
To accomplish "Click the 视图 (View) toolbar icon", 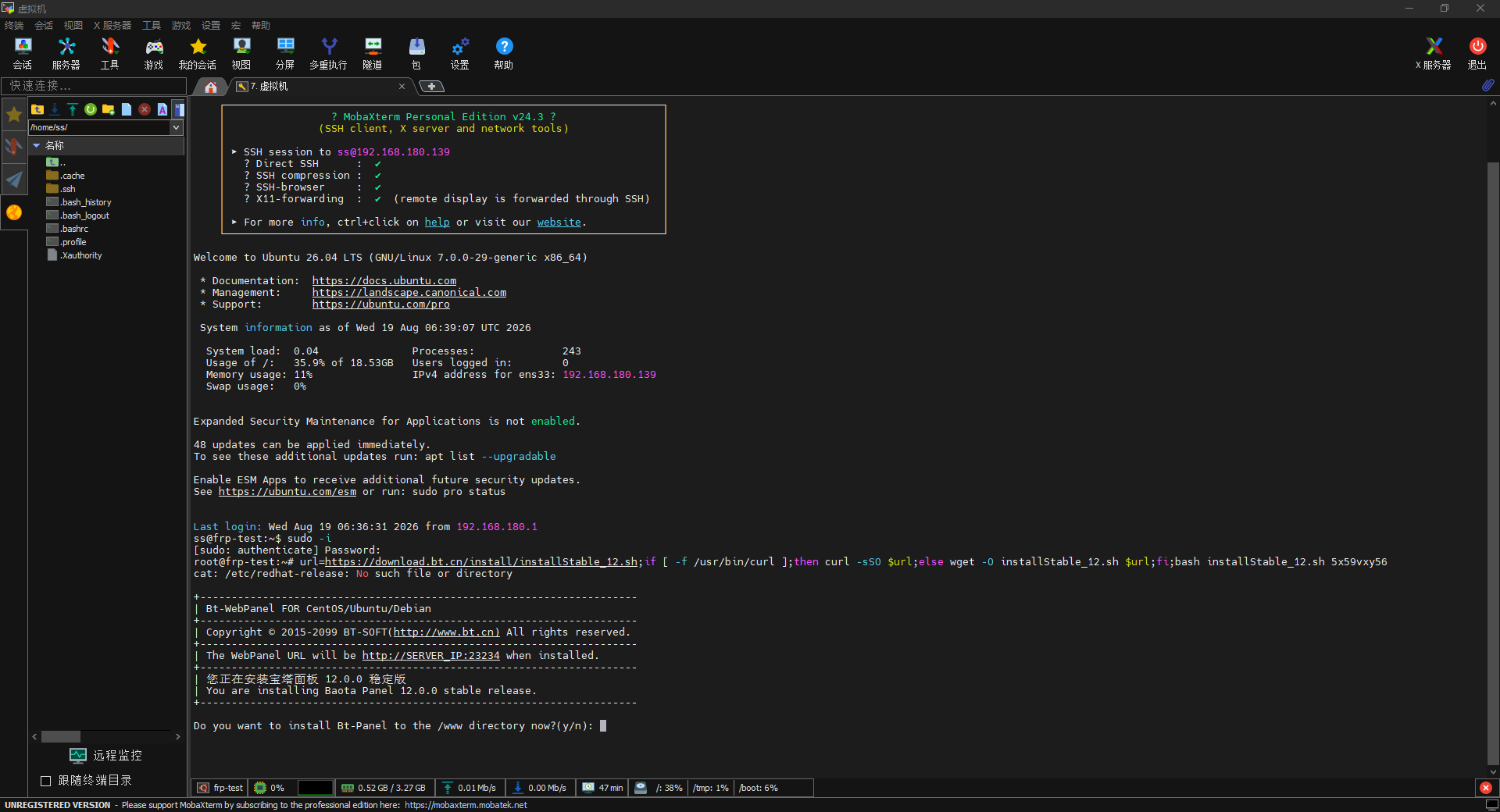I will pyautogui.click(x=241, y=54).
